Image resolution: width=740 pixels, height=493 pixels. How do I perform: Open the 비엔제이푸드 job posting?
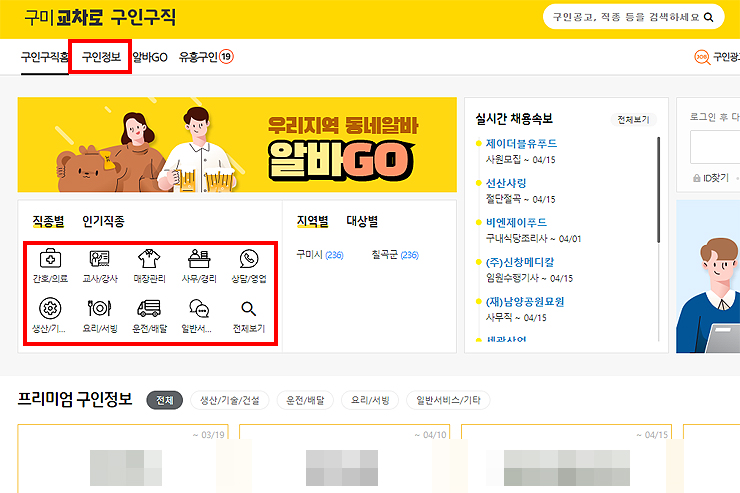click(x=516, y=222)
